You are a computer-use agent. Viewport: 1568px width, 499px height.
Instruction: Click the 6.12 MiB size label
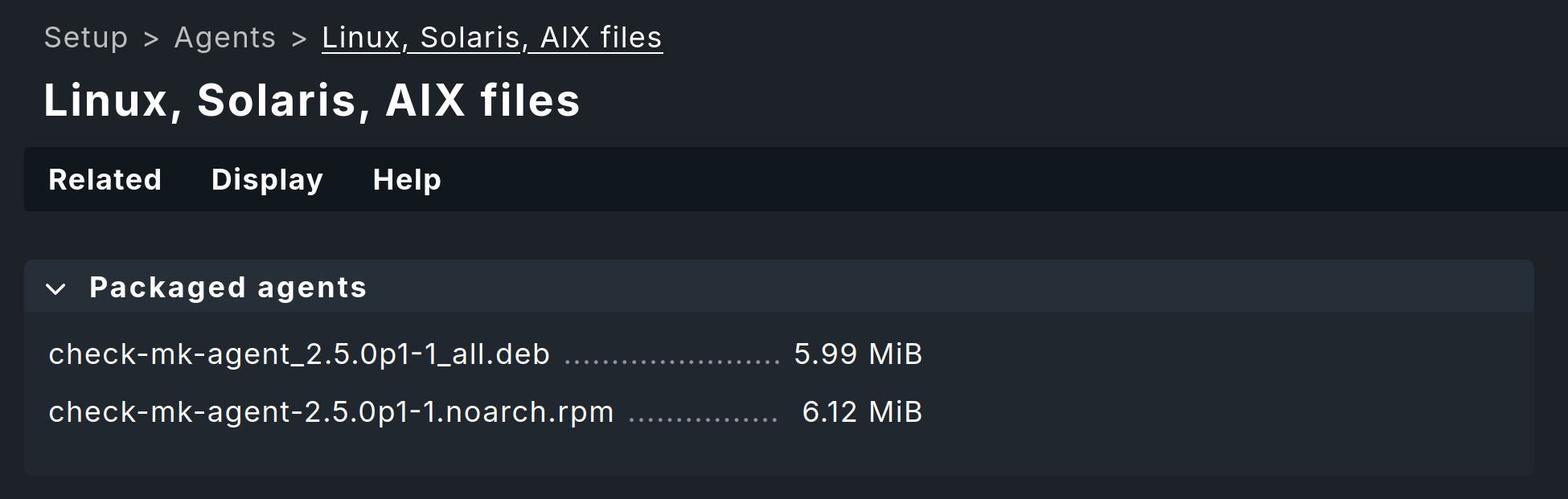pyautogui.click(x=862, y=411)
